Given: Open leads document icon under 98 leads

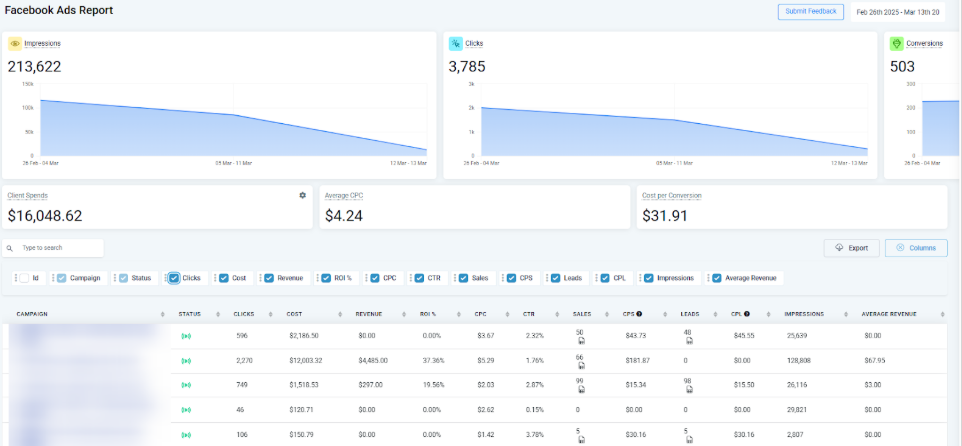Looking at the screenshot, I should [689, 391].
